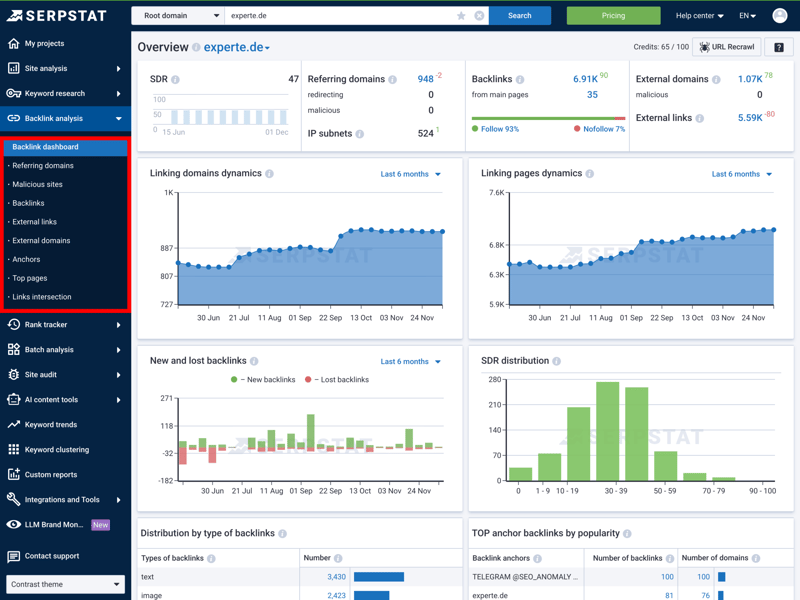Click info icon beside Linking domains dynamics
Viewport: 800px width, 600px height.
point(269,174)
